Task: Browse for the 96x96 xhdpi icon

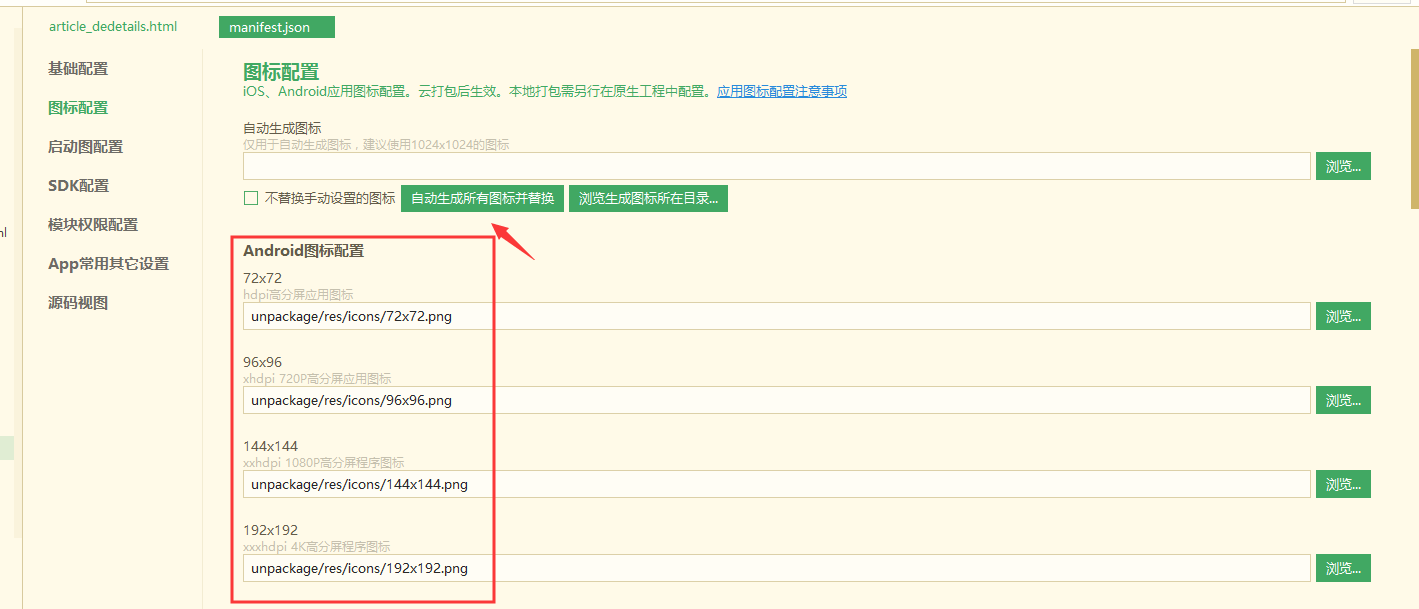Action: 1343,401
